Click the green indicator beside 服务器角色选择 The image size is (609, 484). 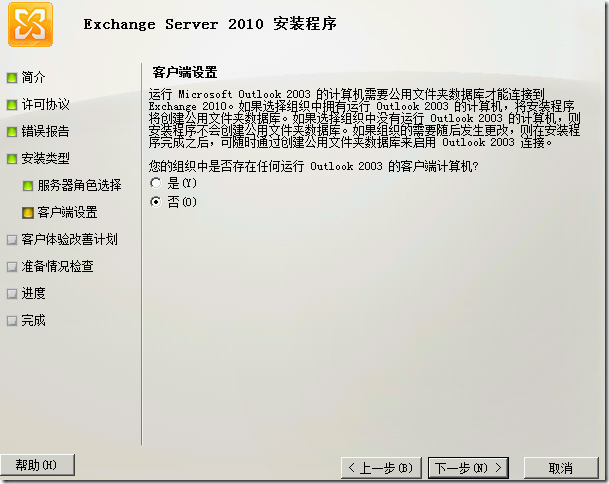28,186
